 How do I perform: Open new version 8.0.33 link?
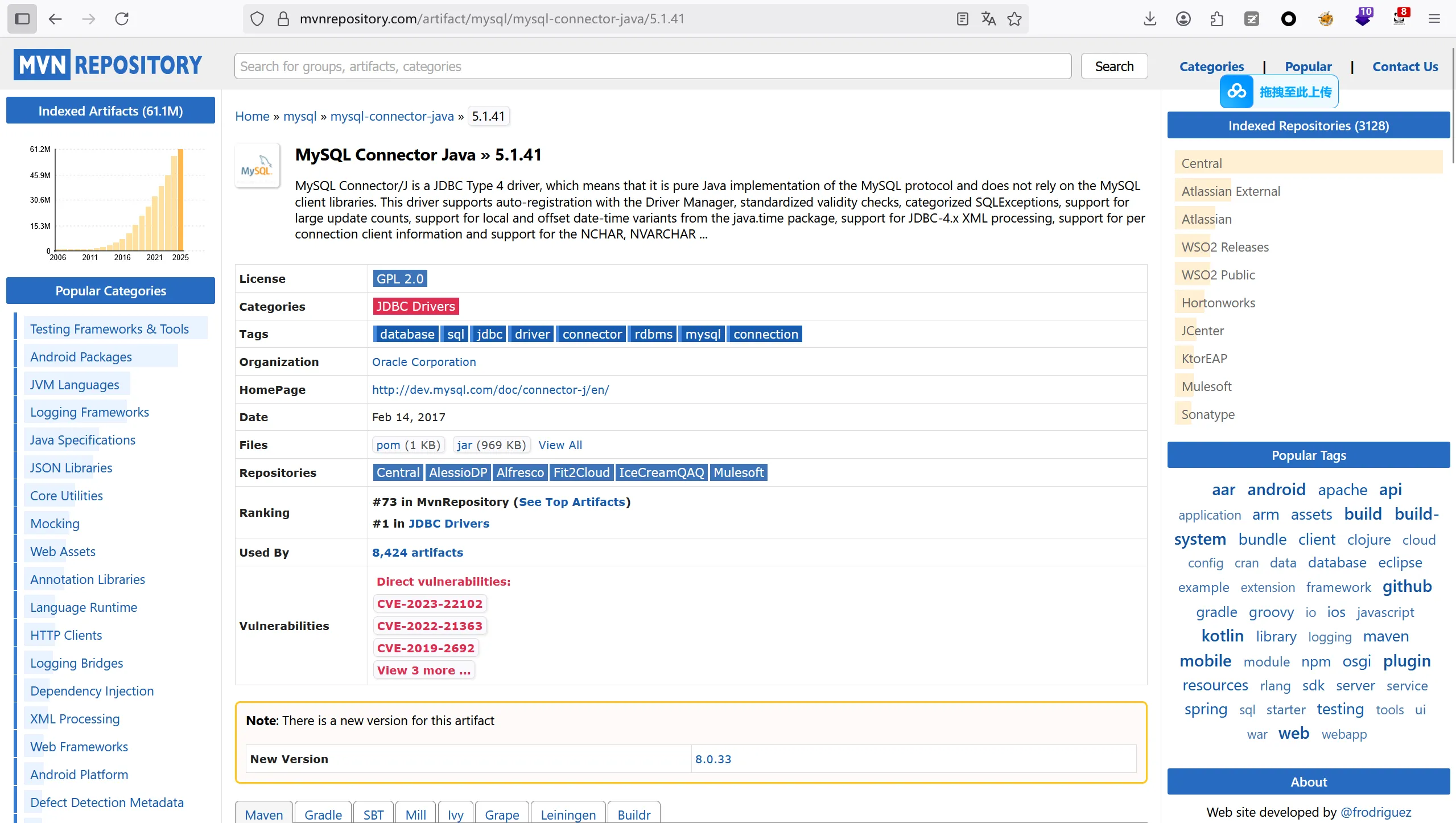[x=713, y=759]
